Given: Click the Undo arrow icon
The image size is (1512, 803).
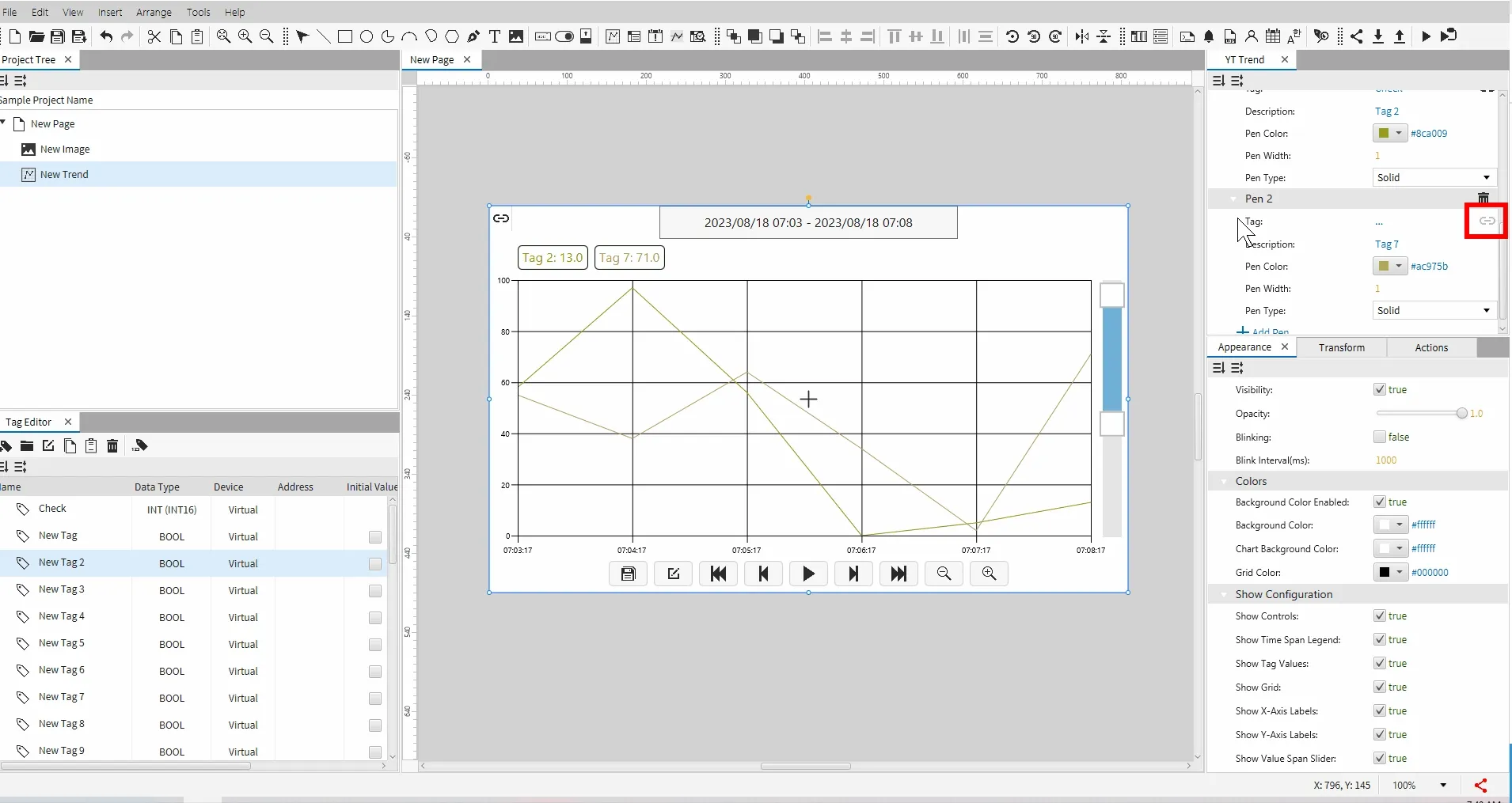Looking at the screenshot, I should pos(106,36).
